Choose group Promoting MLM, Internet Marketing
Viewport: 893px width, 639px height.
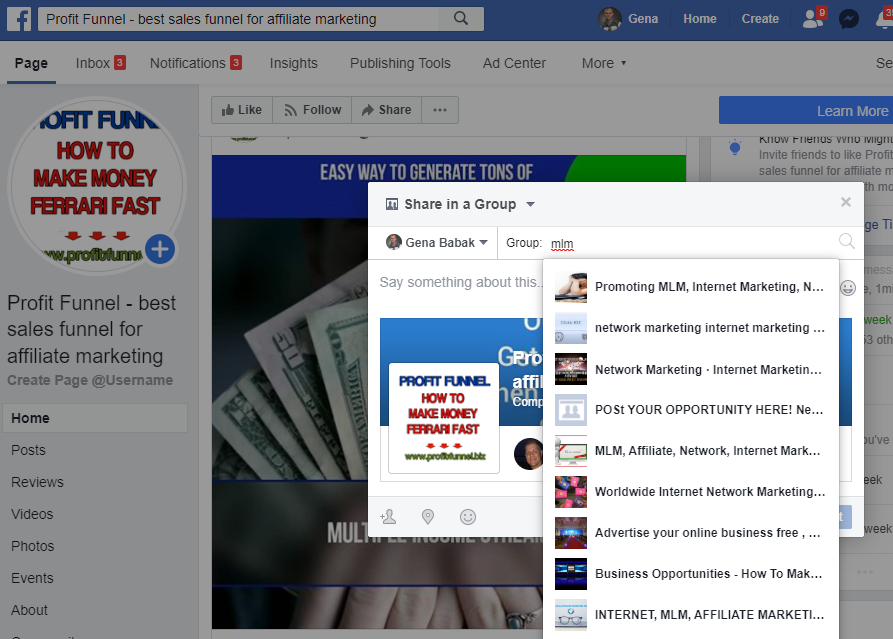(691, 287)
